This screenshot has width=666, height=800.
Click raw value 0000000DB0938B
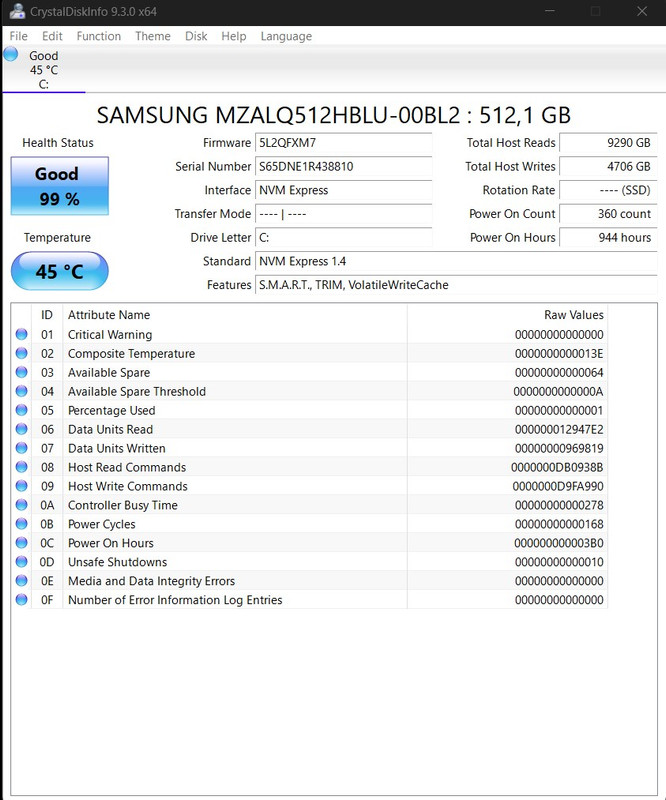click(557, 467)
